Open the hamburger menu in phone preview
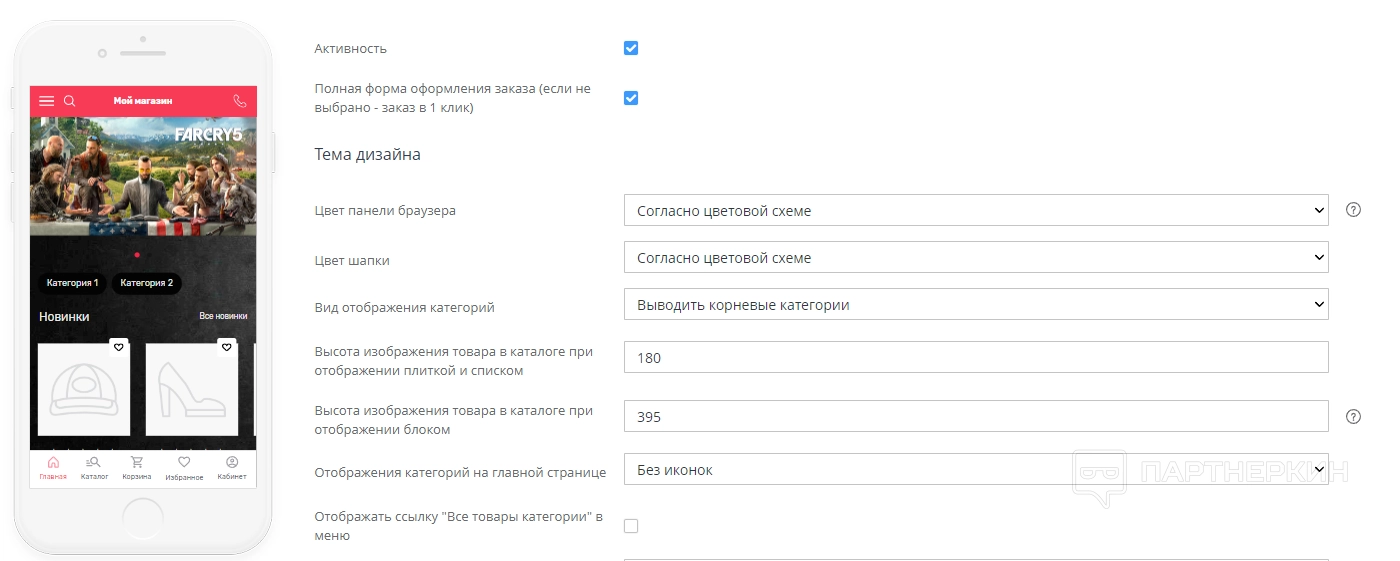 coord(46,101)
